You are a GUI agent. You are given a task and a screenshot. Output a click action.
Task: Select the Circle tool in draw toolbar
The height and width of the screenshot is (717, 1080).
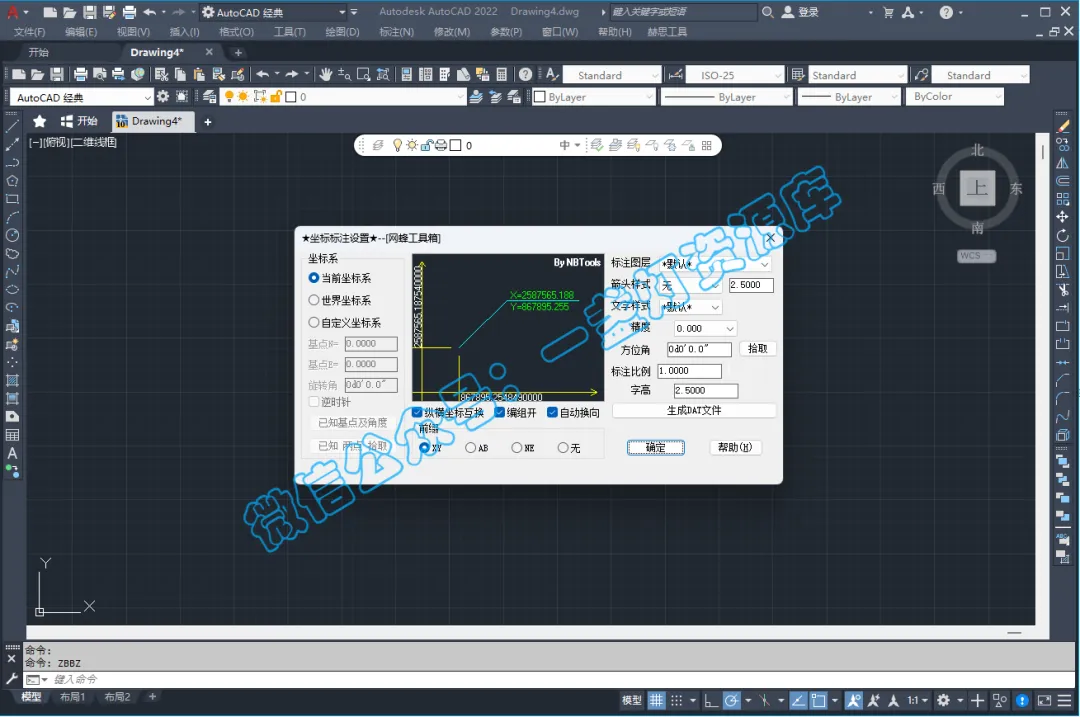click(12, 235)
